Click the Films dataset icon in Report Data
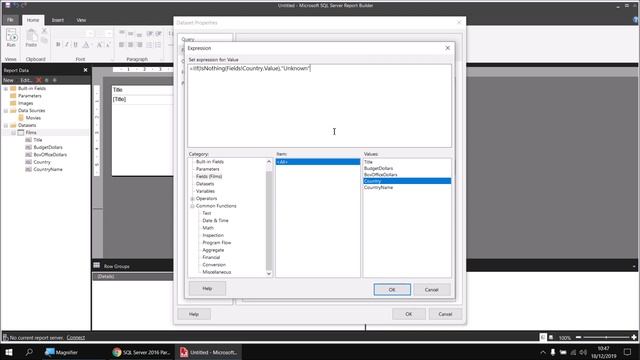640x360 pixels. pos(21,132)
